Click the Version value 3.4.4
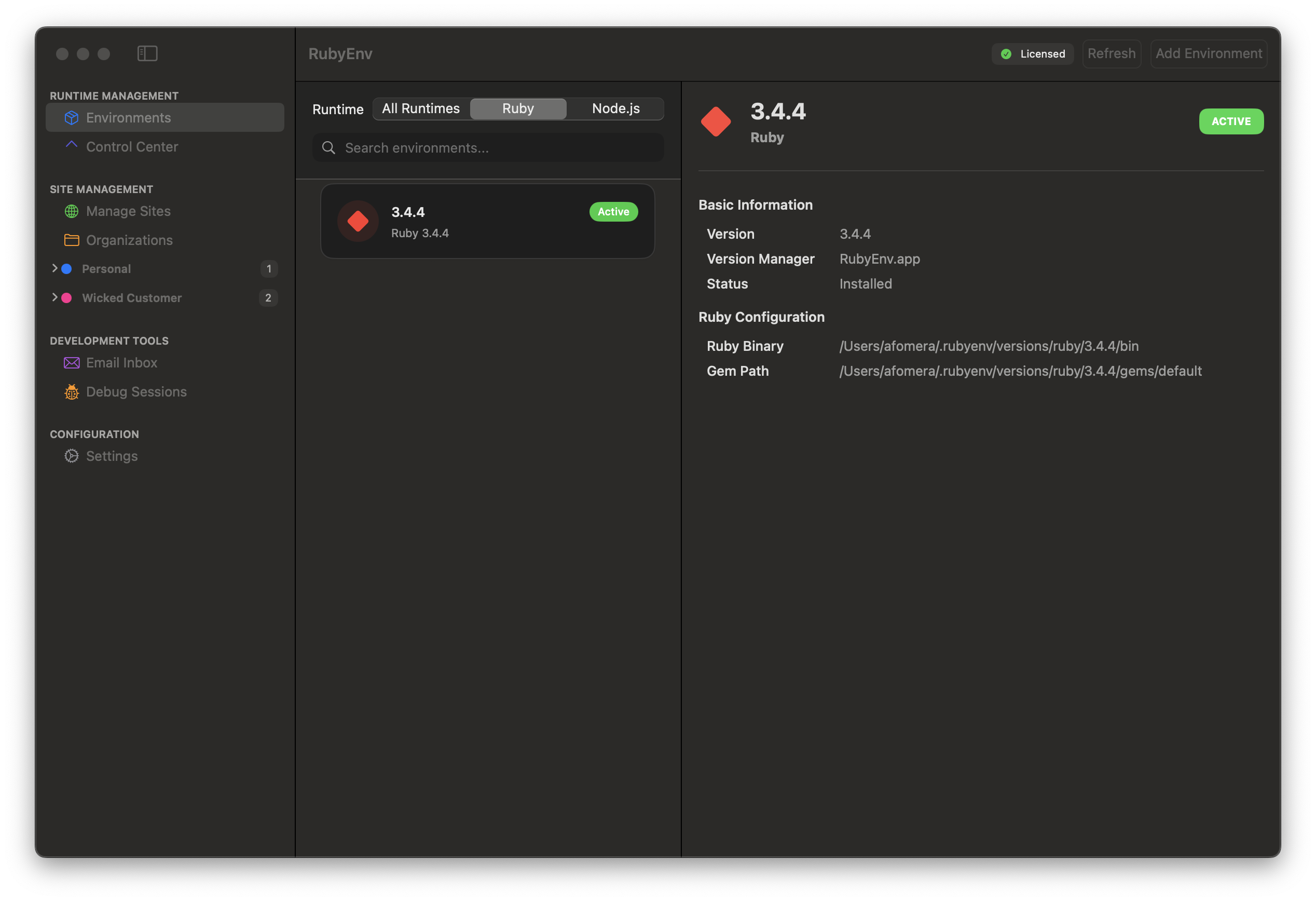This screenshot has height=901, width=1316. click(x=855, y=234)
